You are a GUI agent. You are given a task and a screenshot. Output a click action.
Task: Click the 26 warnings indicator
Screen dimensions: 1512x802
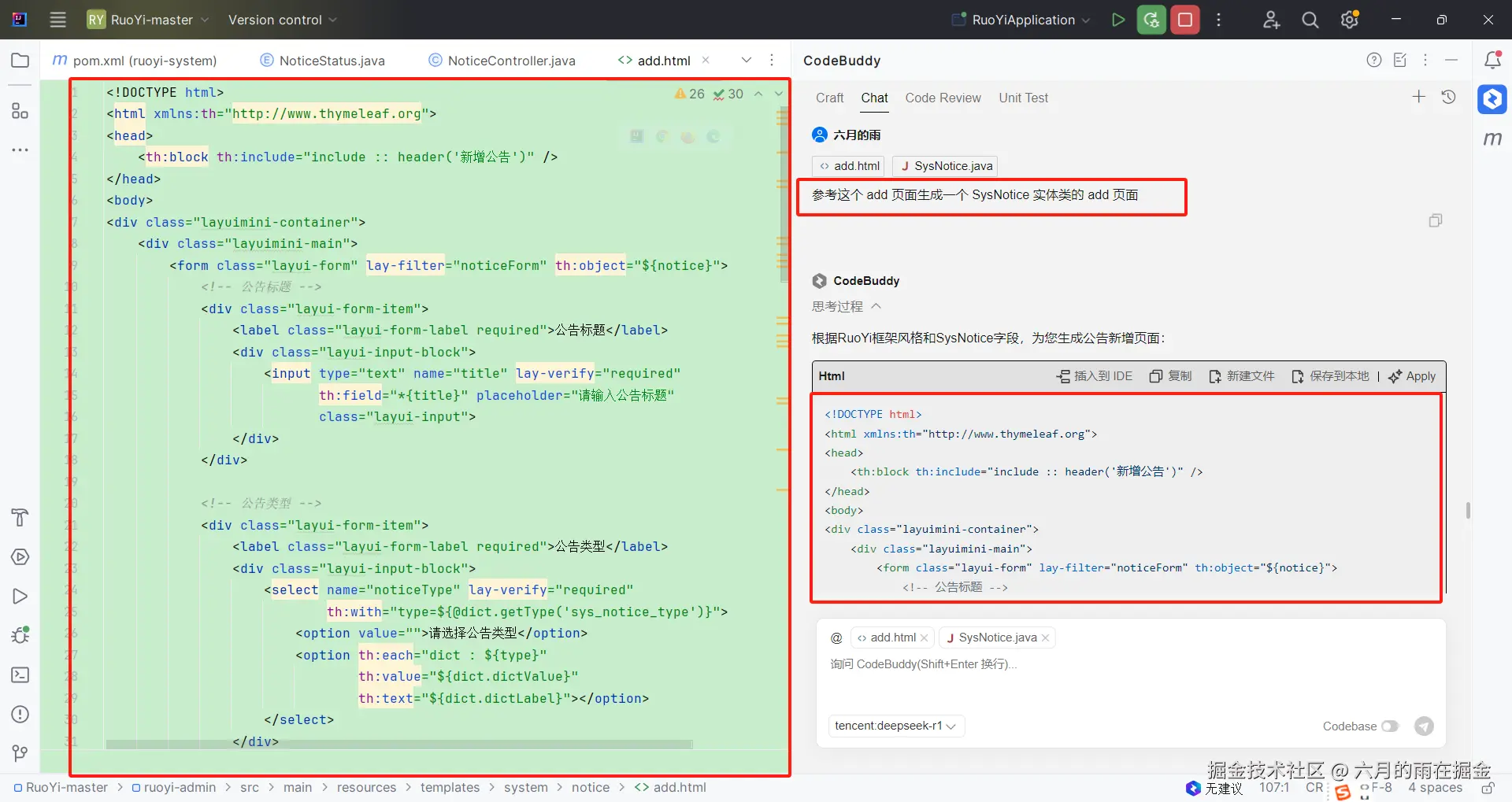pyautogui.click(x=689, y=94)
